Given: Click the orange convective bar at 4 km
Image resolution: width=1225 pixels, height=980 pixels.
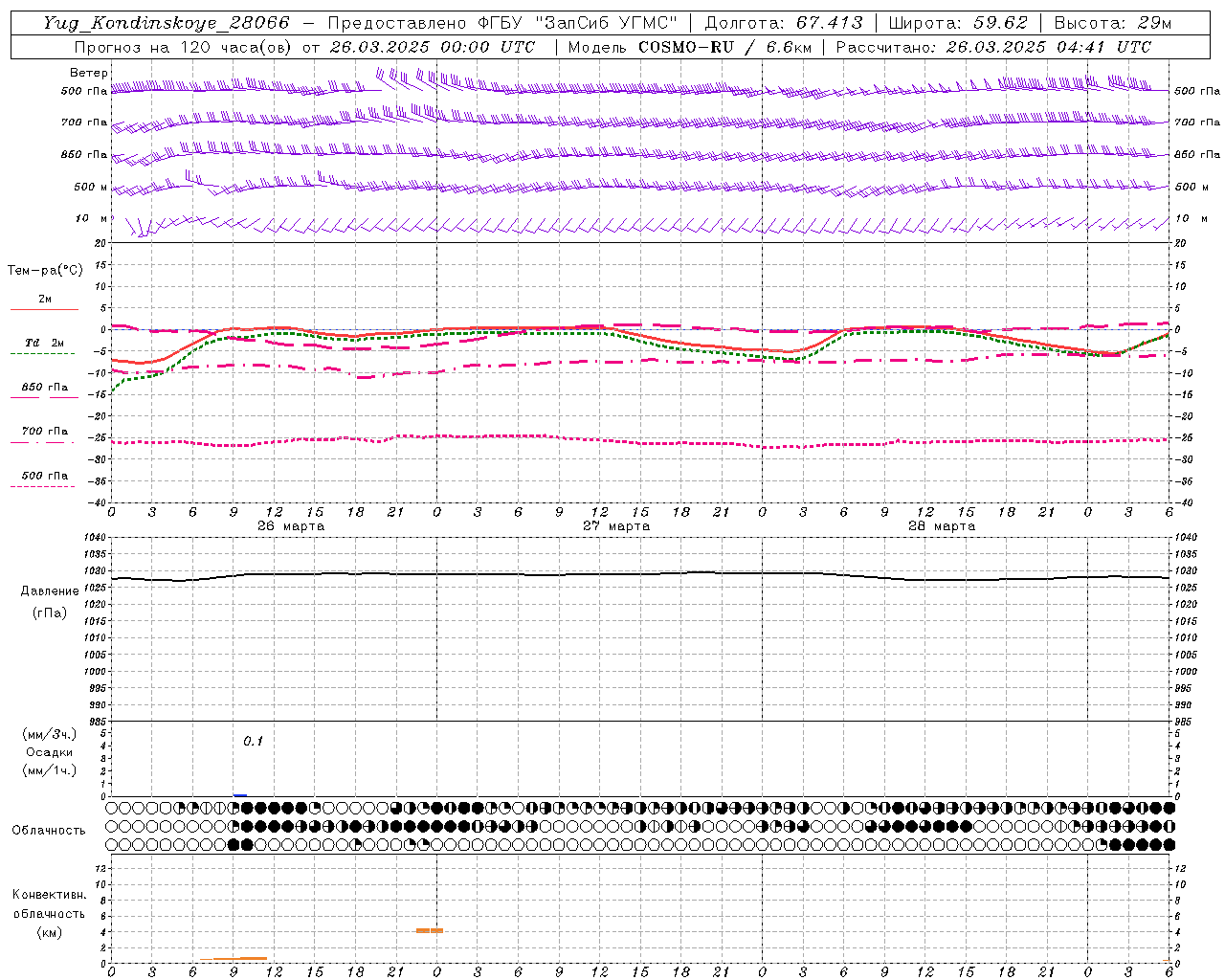Looking at the screenshot, I should tap(430, 930).
